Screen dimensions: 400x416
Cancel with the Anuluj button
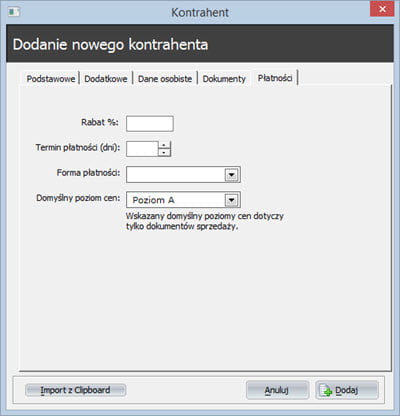point(277,390)
